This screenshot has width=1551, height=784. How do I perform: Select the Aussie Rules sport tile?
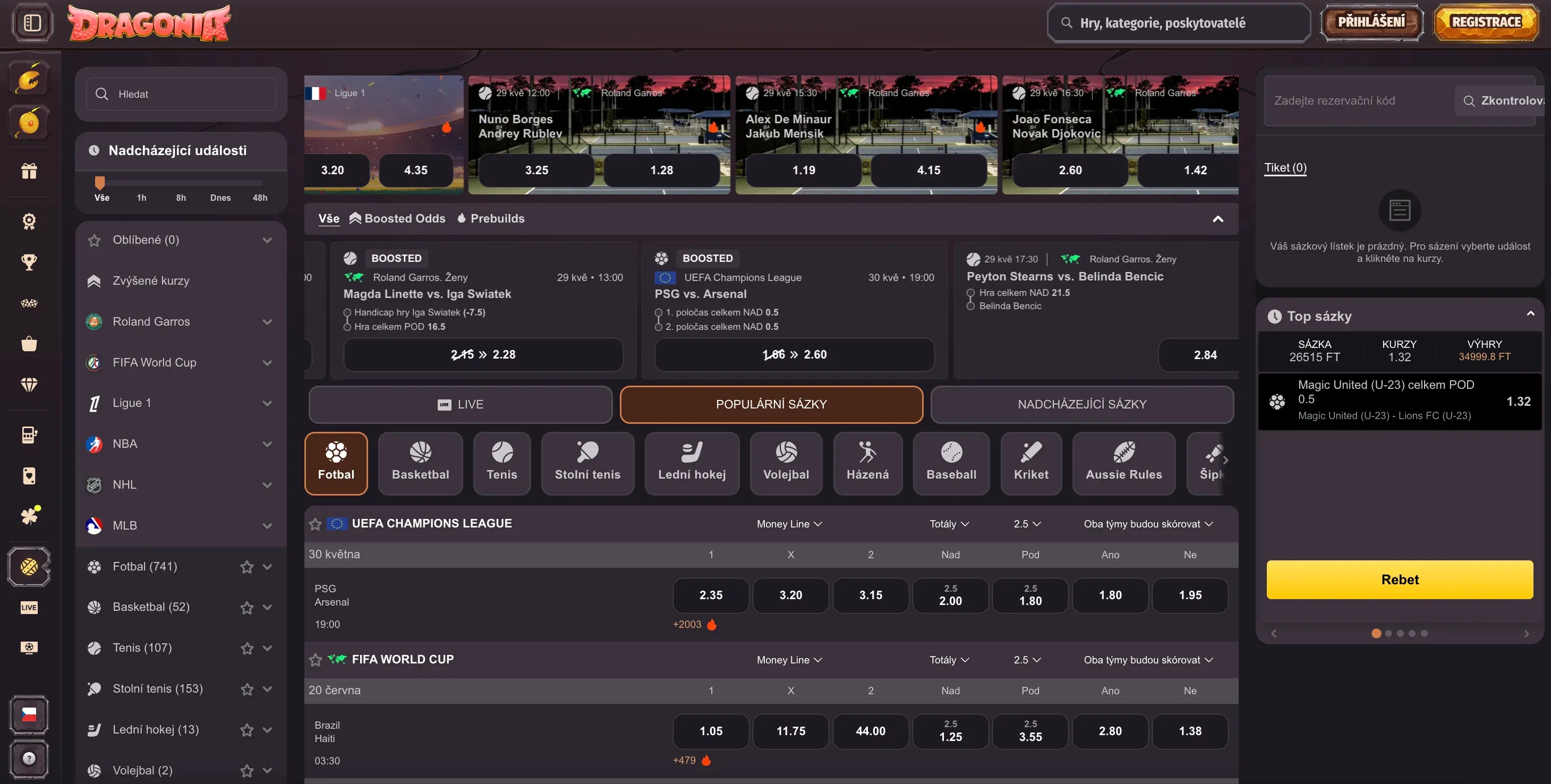coord(1123,463)
